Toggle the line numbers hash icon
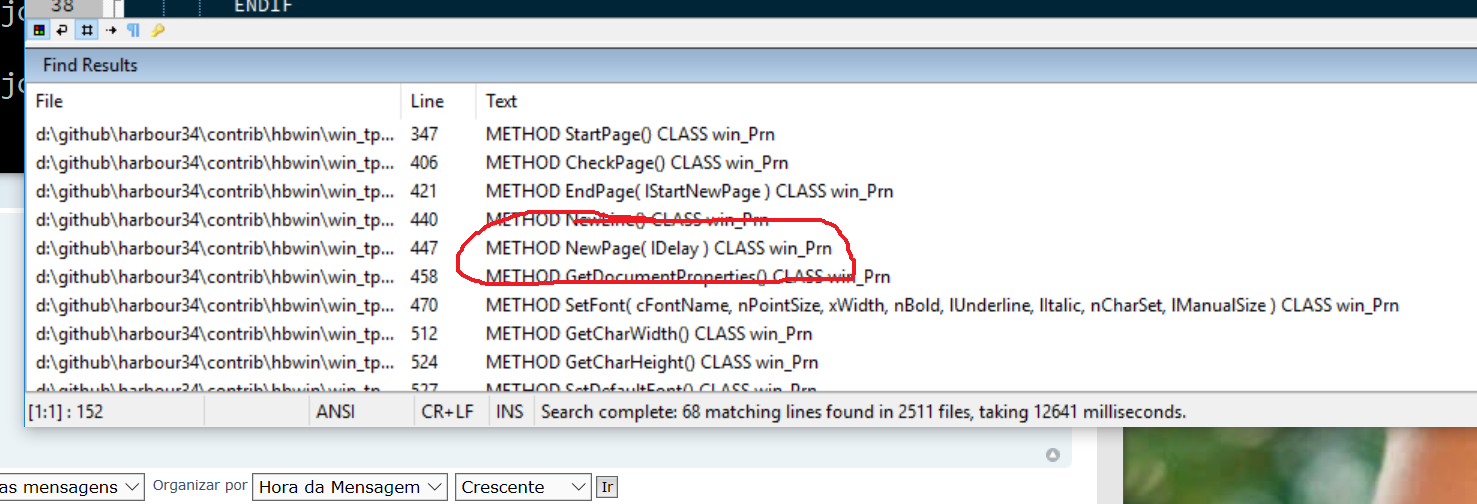Image resolution: width=1477 pixels, height=504 pixels. pos(87,30)
